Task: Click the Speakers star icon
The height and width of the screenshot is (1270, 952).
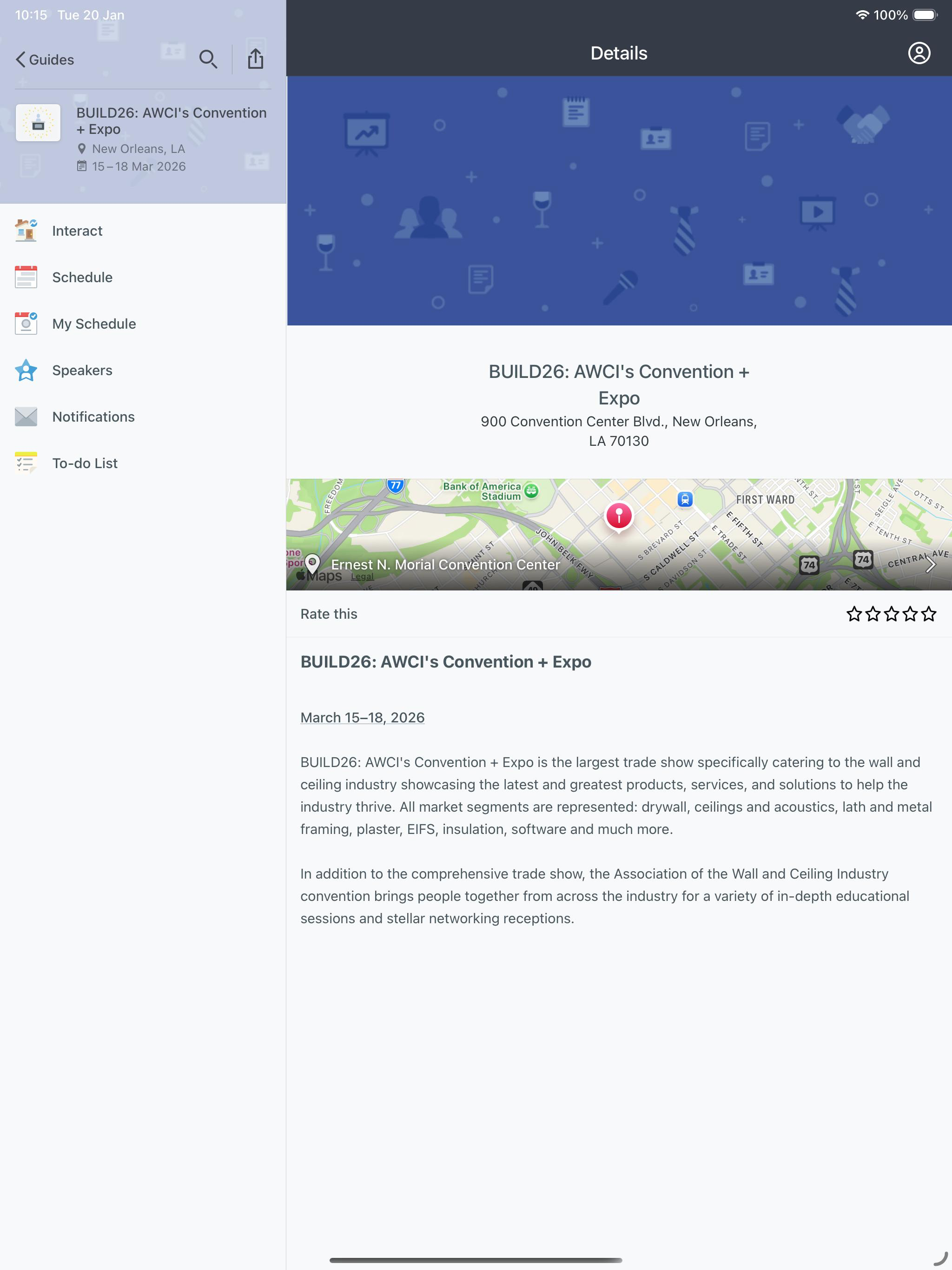Action: 26,370
